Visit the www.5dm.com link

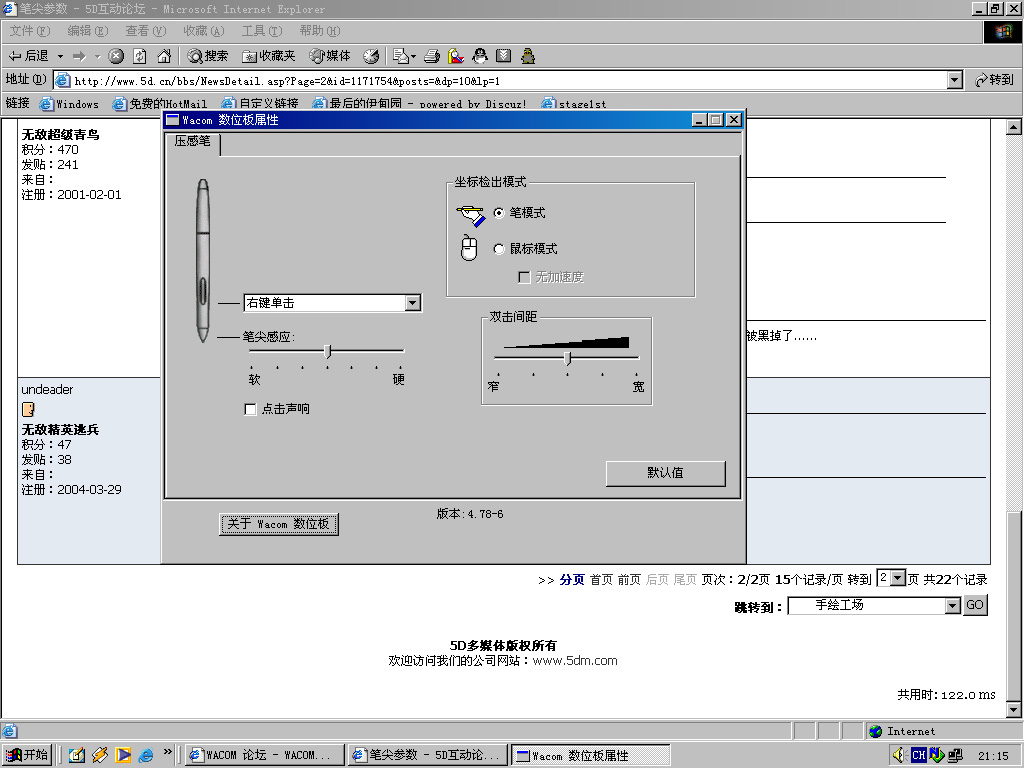pos(575,661)
